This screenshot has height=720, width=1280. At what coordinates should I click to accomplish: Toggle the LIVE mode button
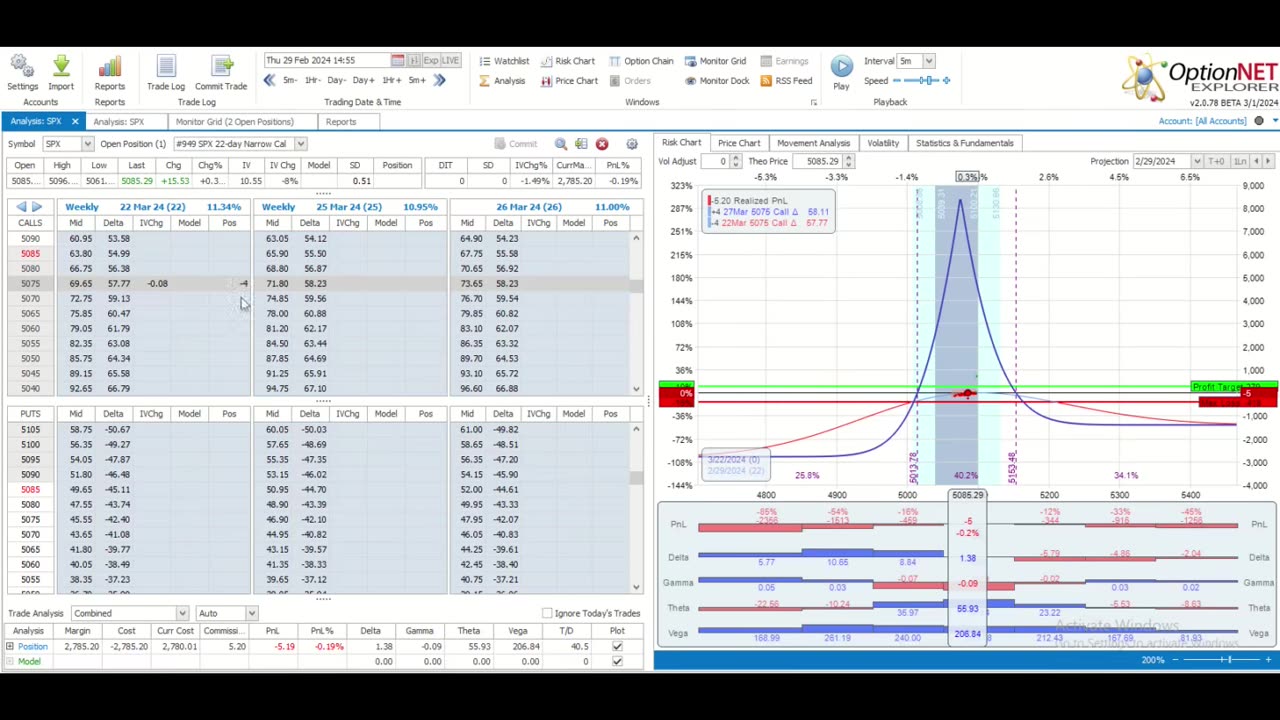pos(451,61)
